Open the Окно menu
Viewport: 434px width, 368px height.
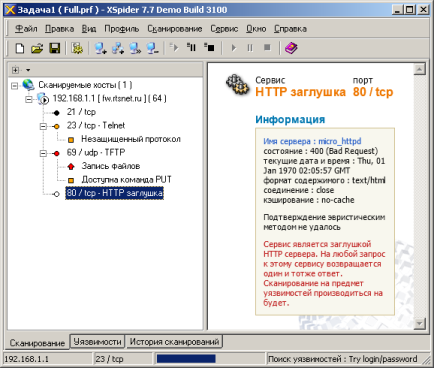click(256, 29)
